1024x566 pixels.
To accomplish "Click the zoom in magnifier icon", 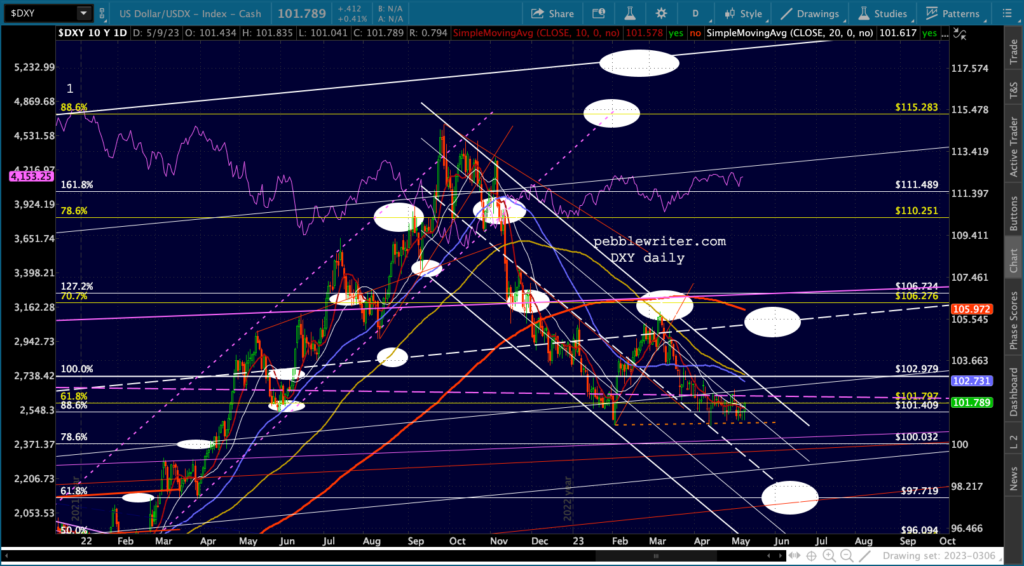I will (x=829, y=556).
